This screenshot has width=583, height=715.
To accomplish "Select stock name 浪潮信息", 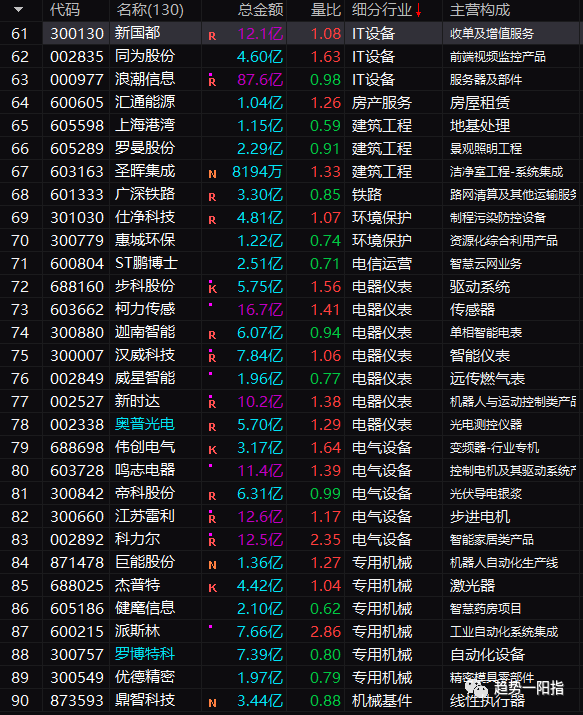I will (145, 79).
